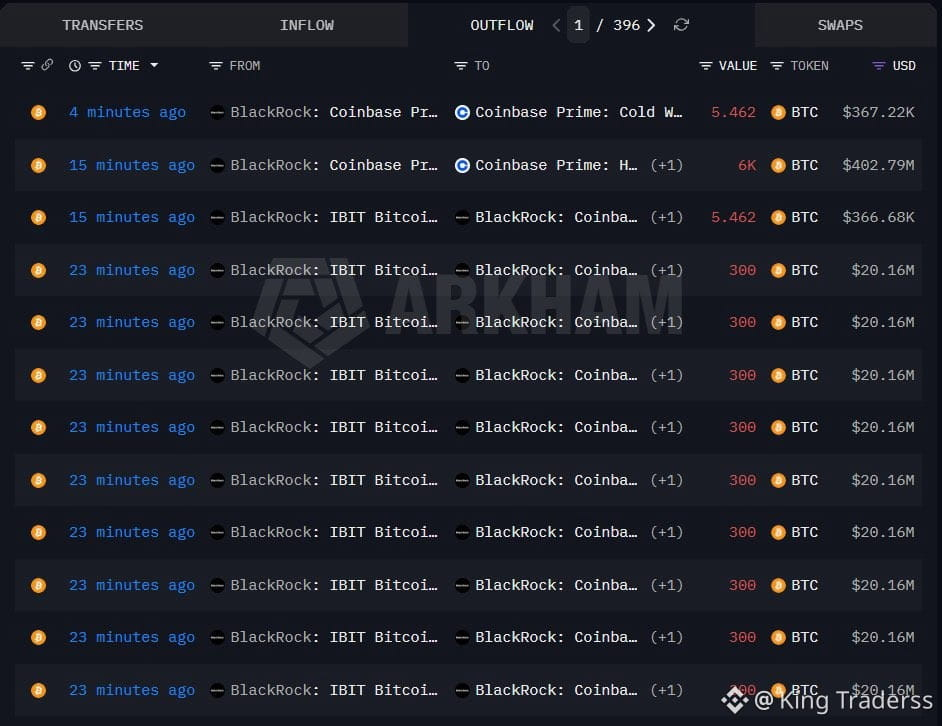Click the link icon in table header
This screenshot has height=726, width=942.
[47, 65]
